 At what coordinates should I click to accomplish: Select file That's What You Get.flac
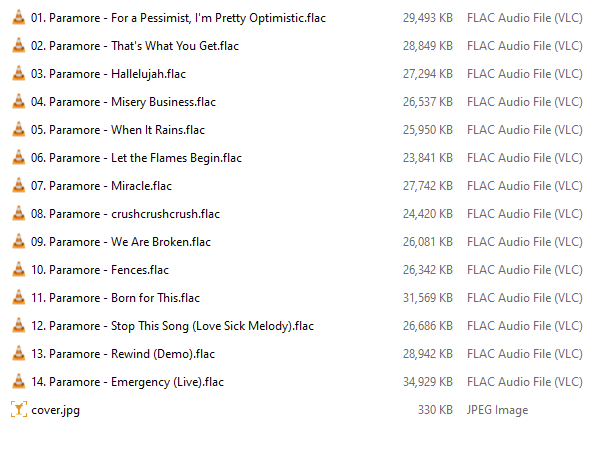(135, 46)
